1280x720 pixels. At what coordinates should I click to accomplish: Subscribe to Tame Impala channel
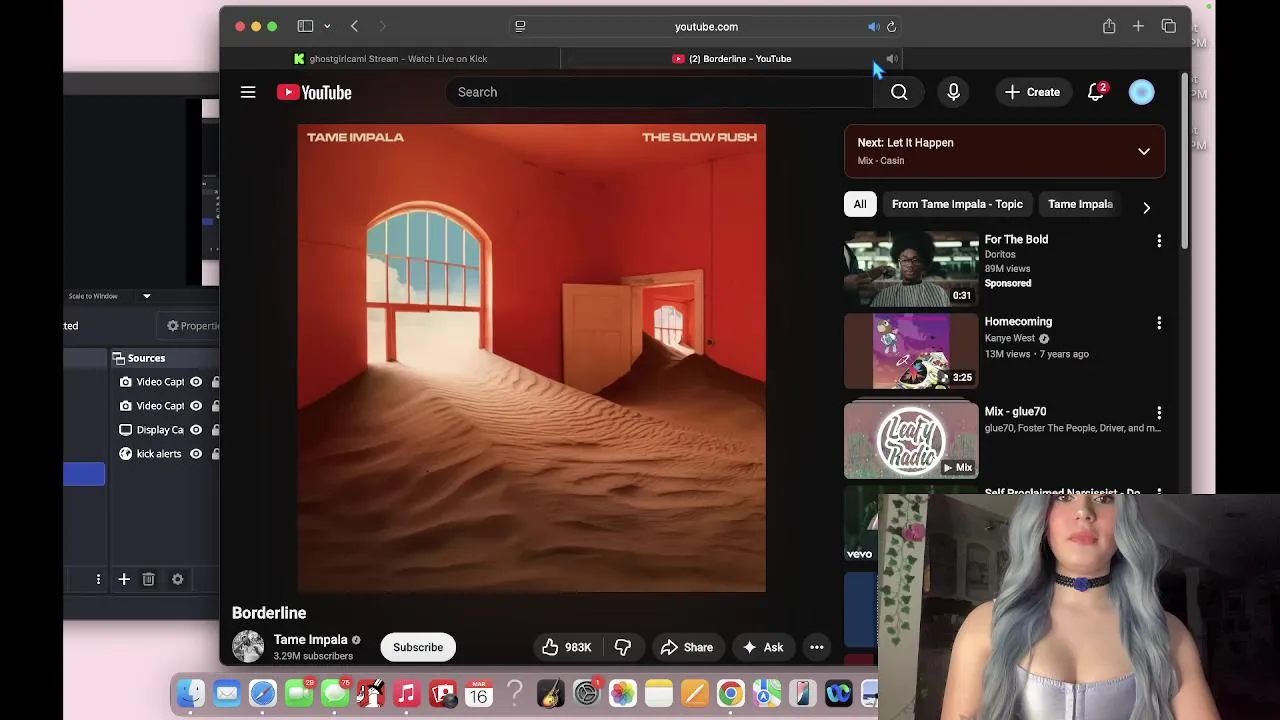(x=418, y=647)
